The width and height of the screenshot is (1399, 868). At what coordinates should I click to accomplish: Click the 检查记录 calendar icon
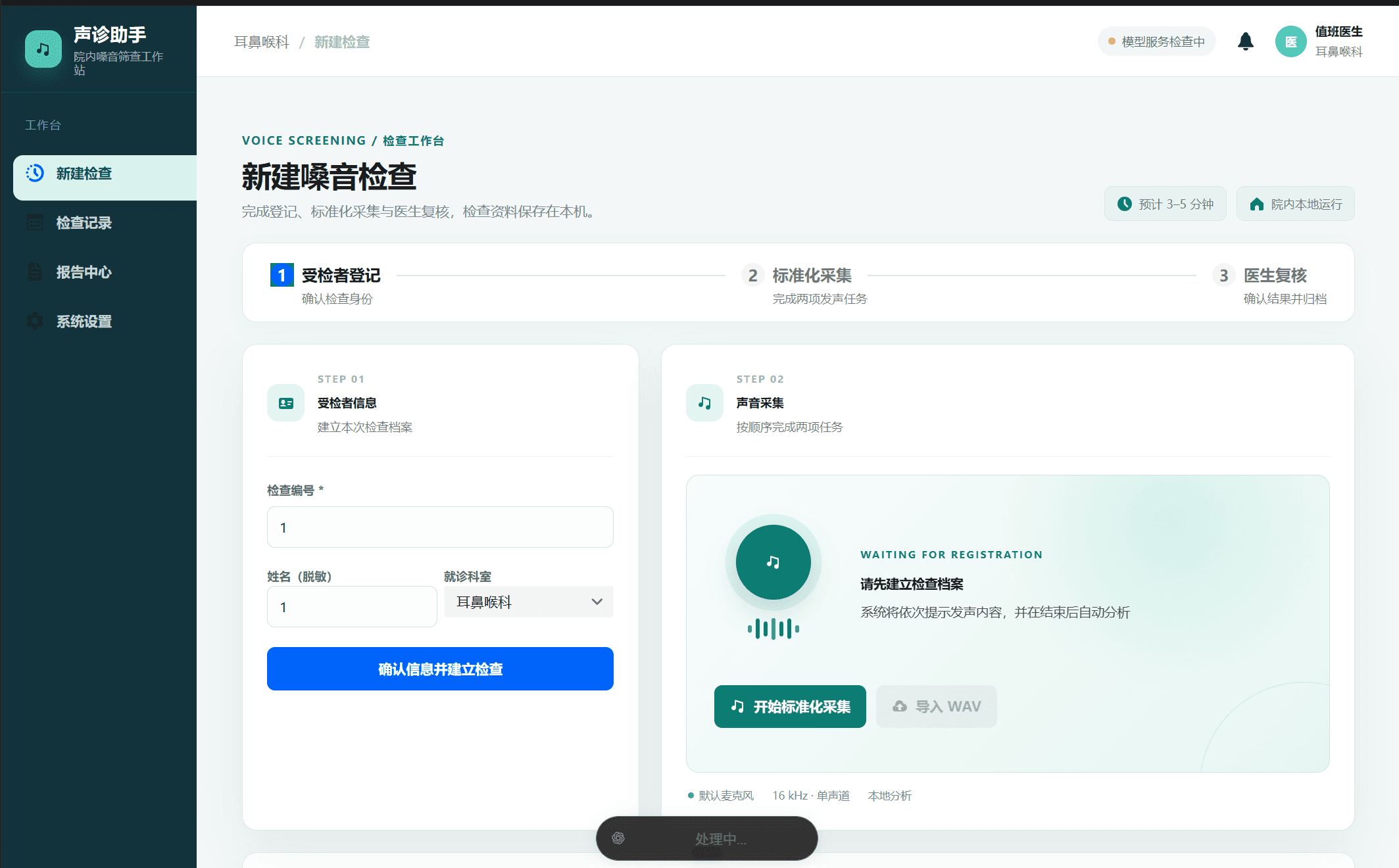(x=35, y=222)
